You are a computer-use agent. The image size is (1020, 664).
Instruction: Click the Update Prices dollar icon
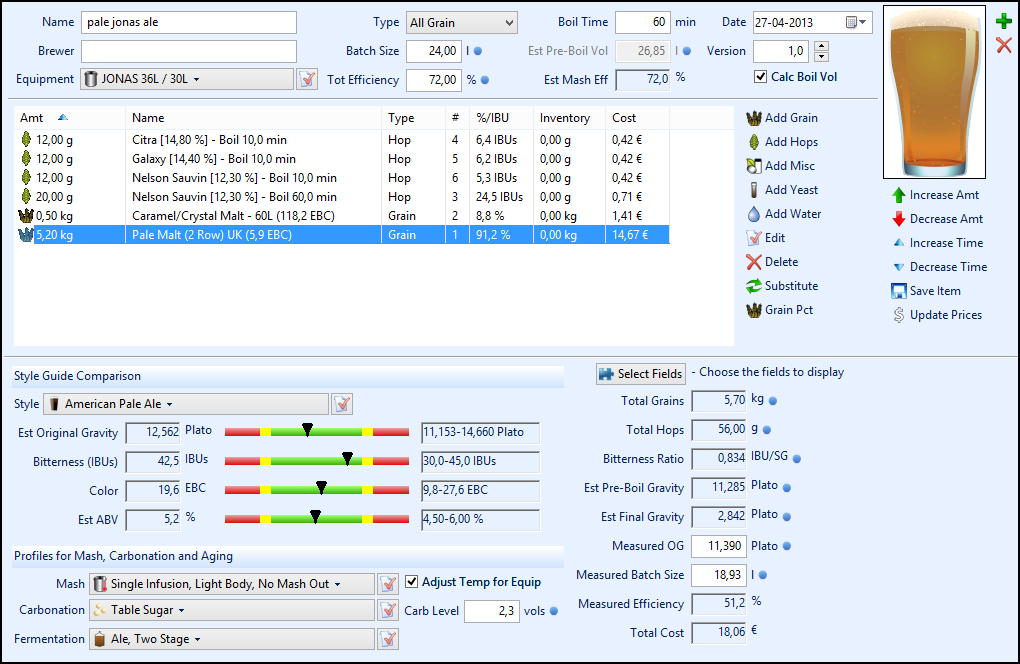coord(898,315)
